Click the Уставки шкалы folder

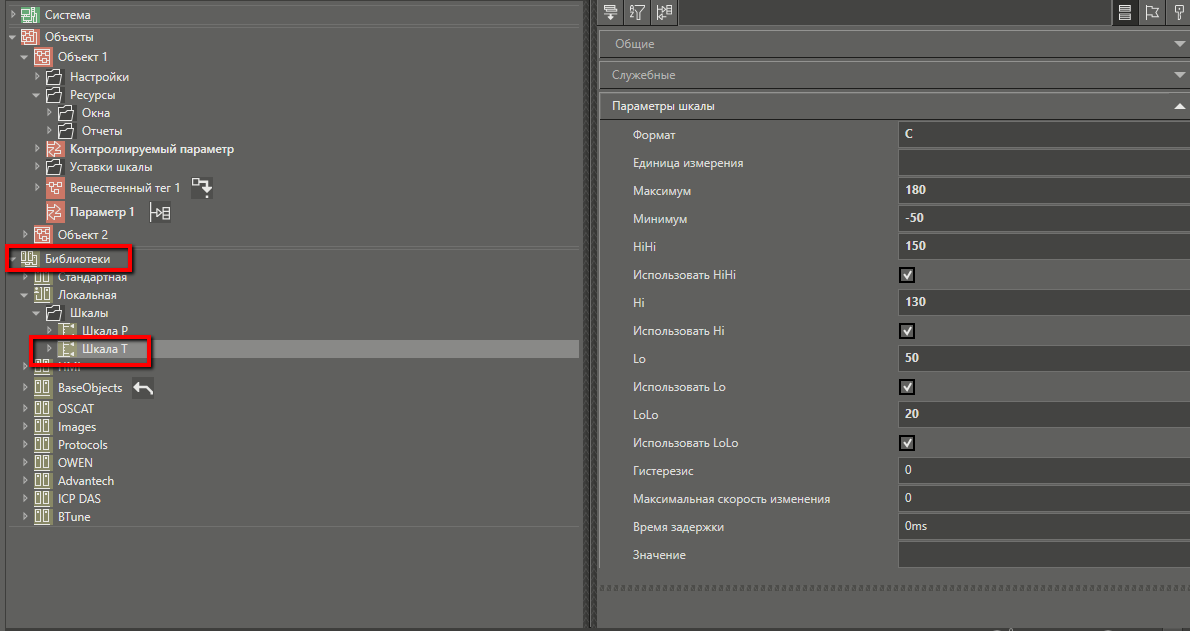110,167
